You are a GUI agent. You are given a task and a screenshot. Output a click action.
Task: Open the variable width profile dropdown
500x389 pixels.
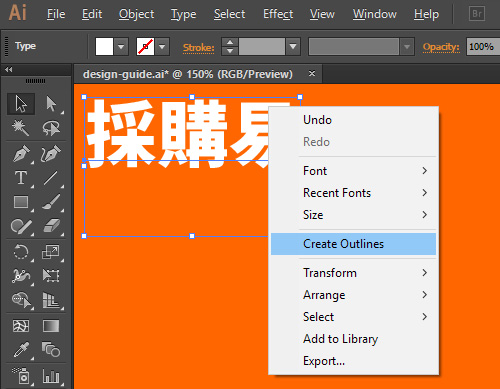tap(407, 47)
